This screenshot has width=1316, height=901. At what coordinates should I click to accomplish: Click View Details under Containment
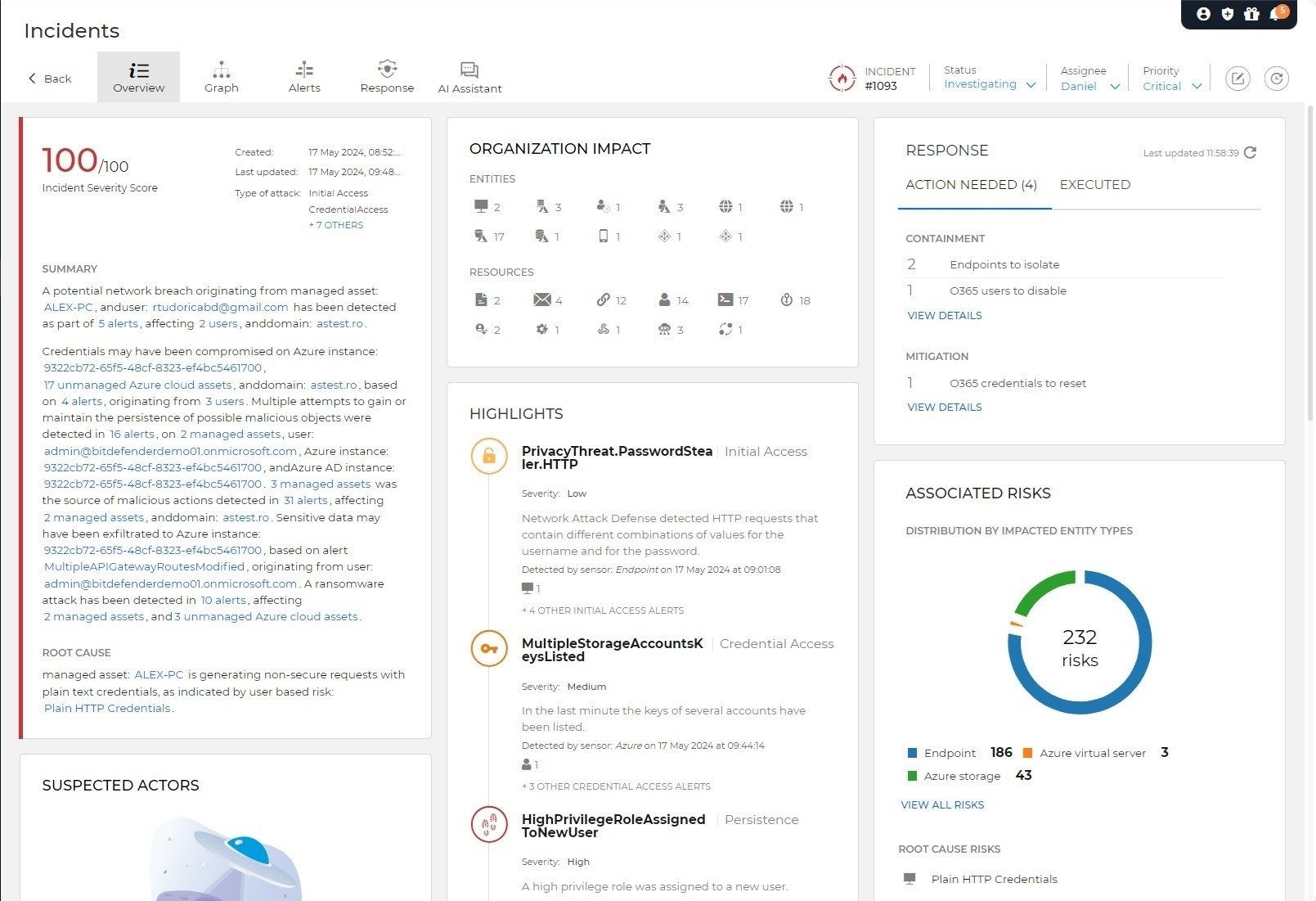pyautogui.click(x=944, y=316)
